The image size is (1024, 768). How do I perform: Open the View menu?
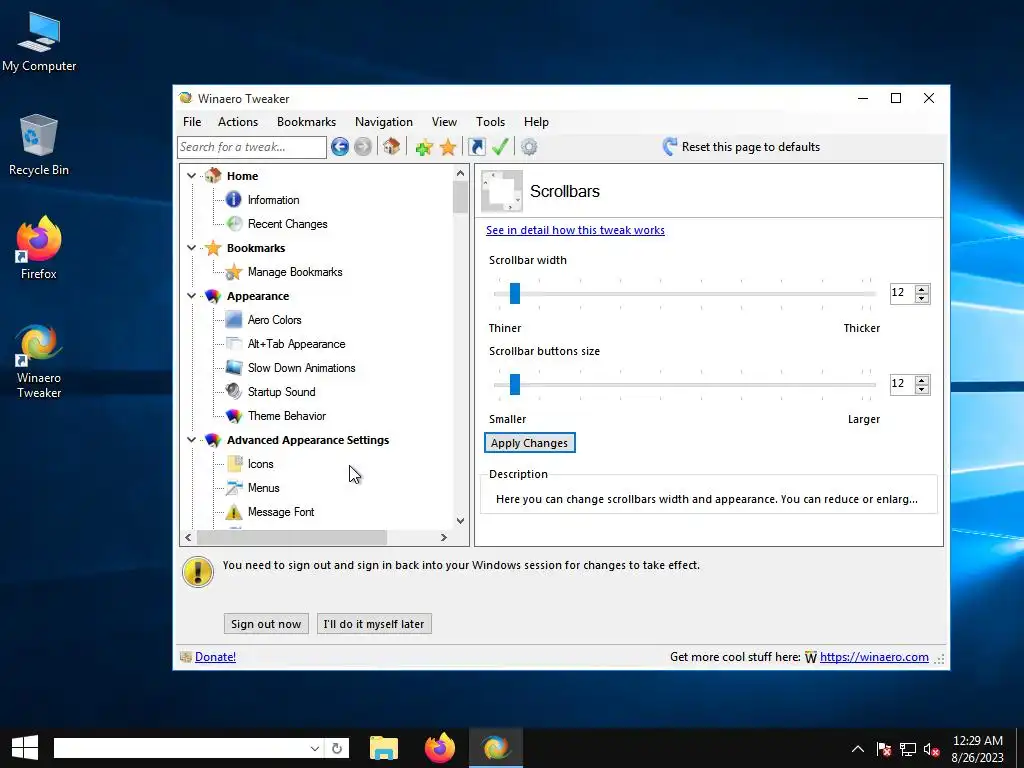pyautogui.click(x=444, y=122)
